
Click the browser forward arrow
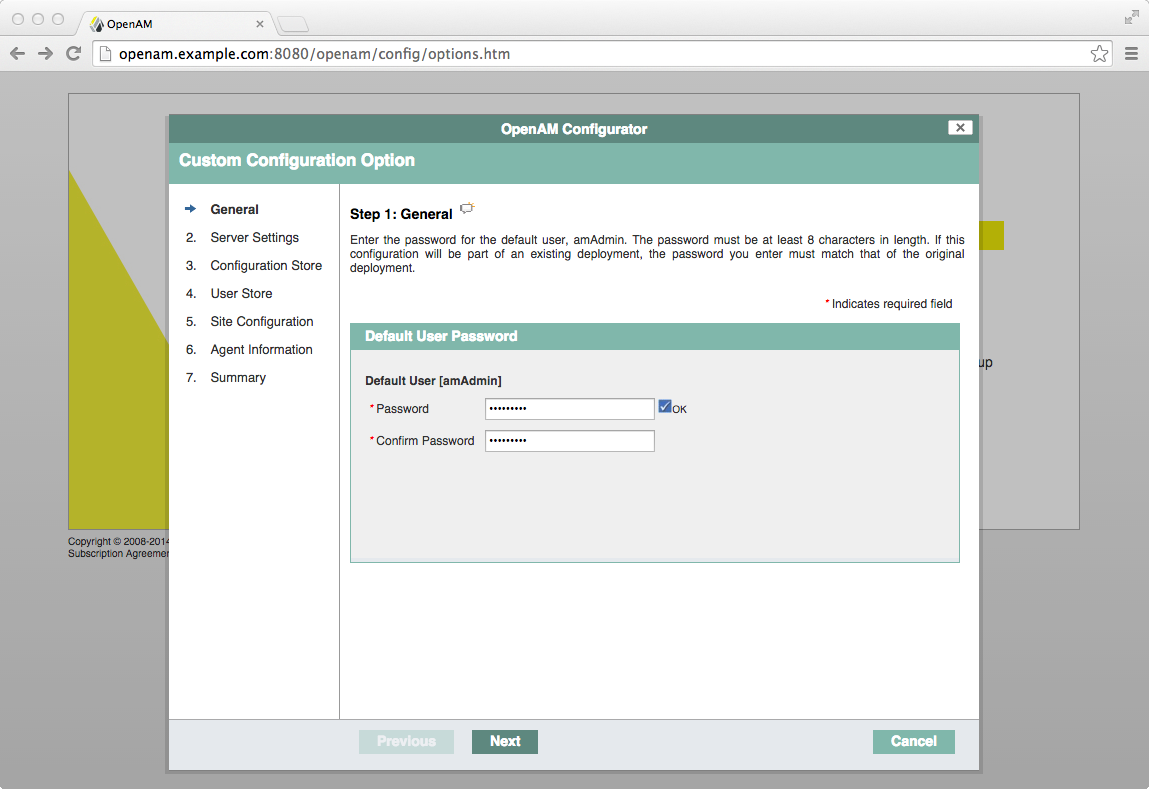tap(45, 53)
